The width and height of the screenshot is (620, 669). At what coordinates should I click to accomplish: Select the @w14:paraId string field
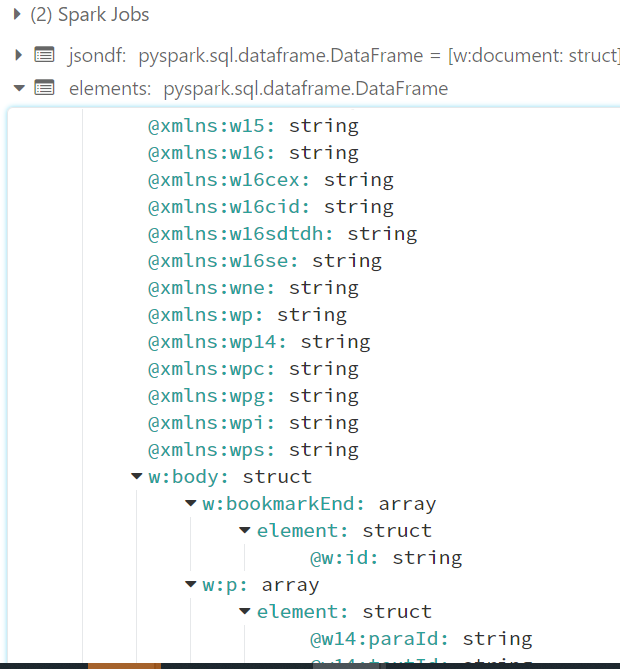point(420,639)
